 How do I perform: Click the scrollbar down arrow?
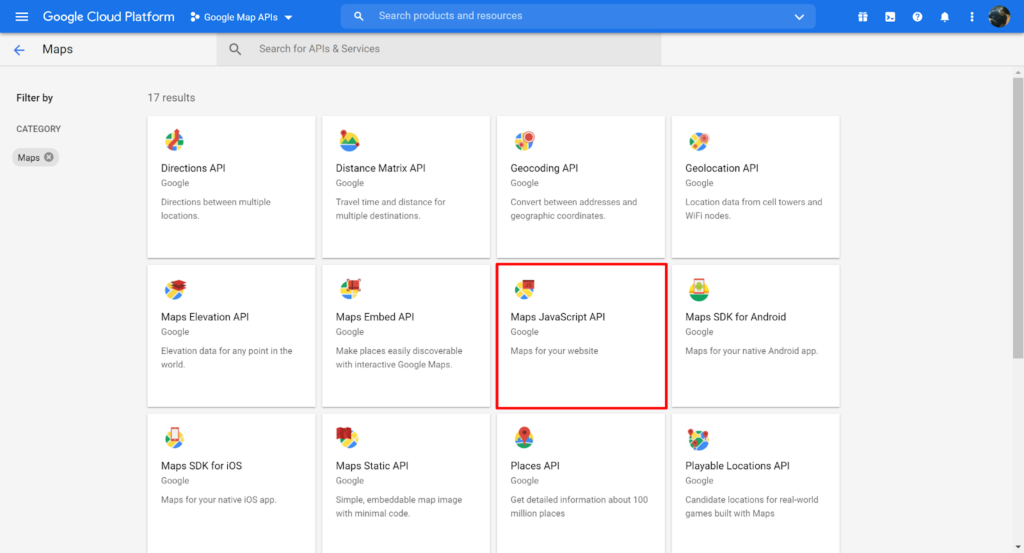pos(1018,547)
